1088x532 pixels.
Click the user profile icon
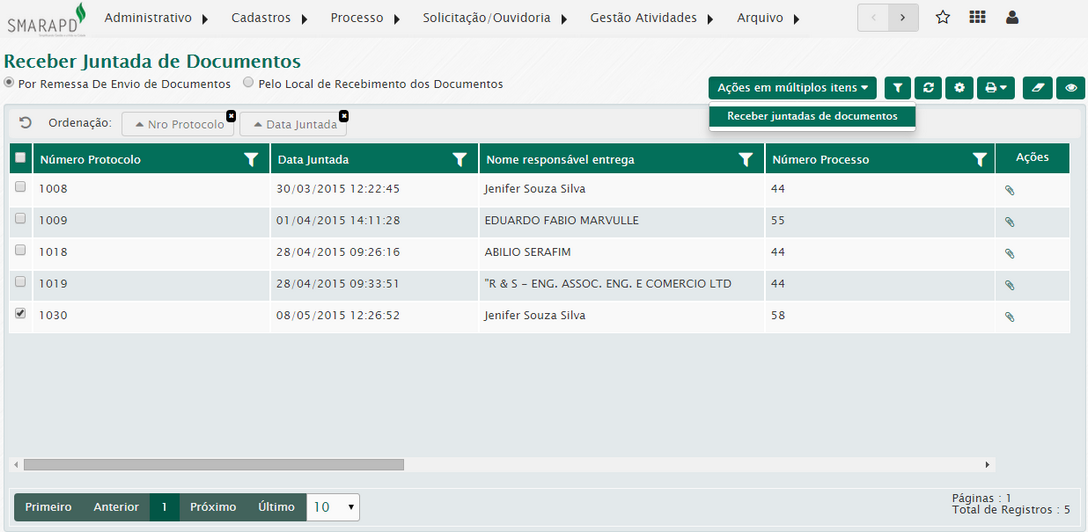click(1012, 17)
